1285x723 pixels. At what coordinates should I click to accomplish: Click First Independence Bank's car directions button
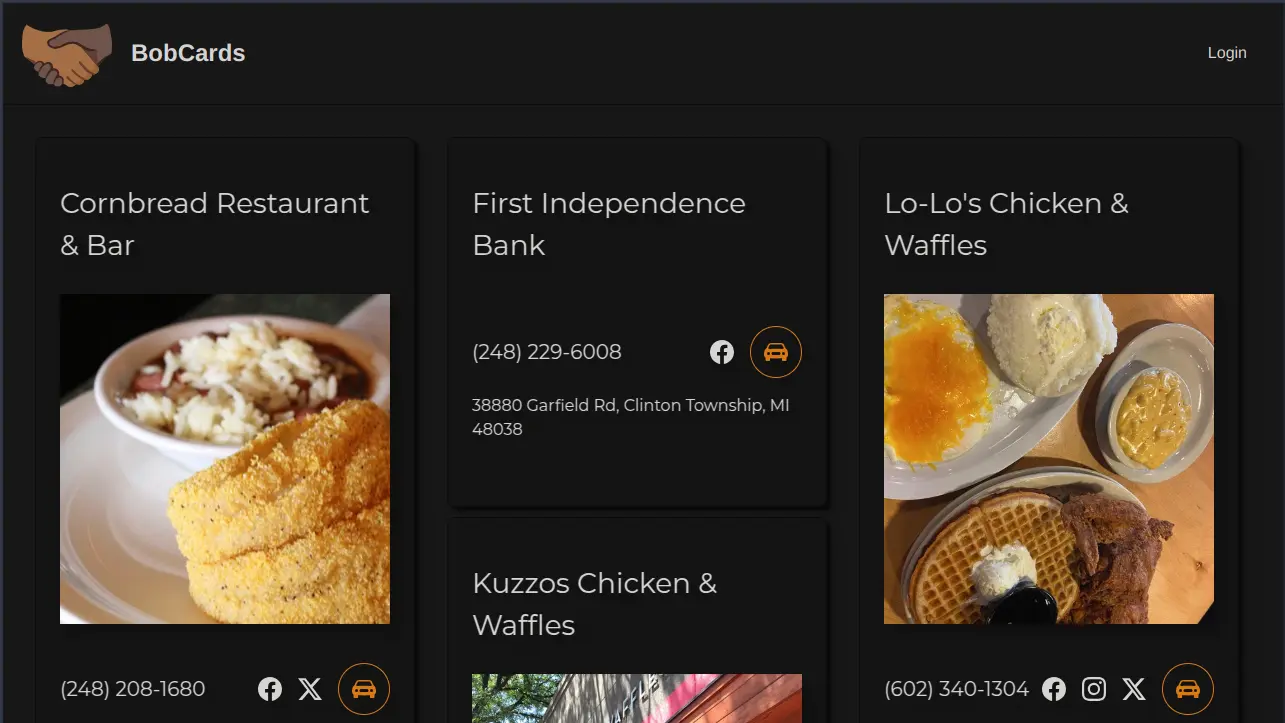pyautogui.click(x=776, y=352)
